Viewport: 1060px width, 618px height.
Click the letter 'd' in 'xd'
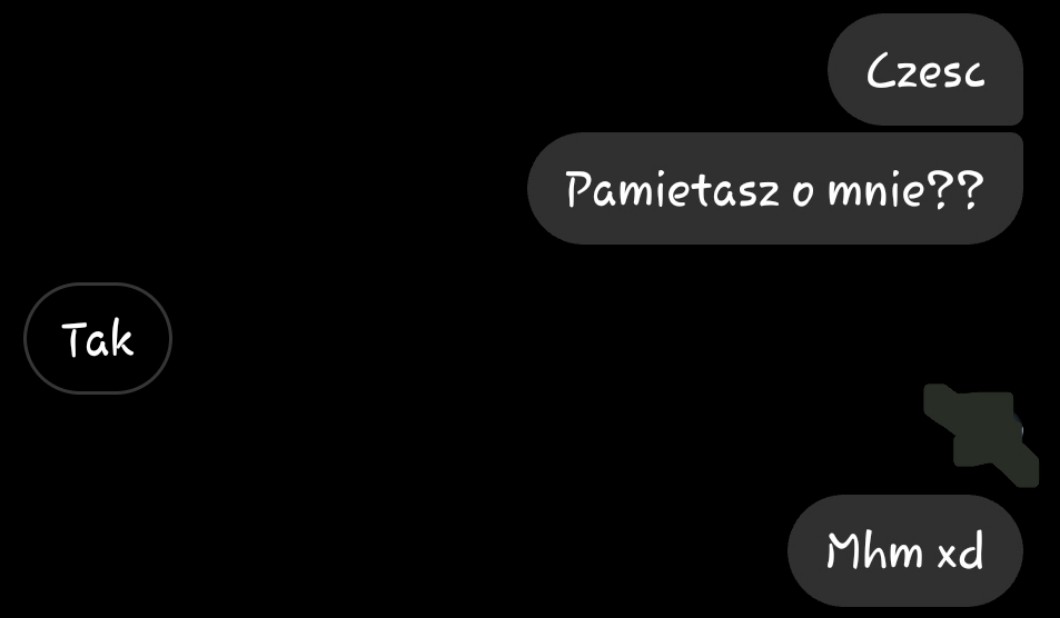[x=971, y=552]
